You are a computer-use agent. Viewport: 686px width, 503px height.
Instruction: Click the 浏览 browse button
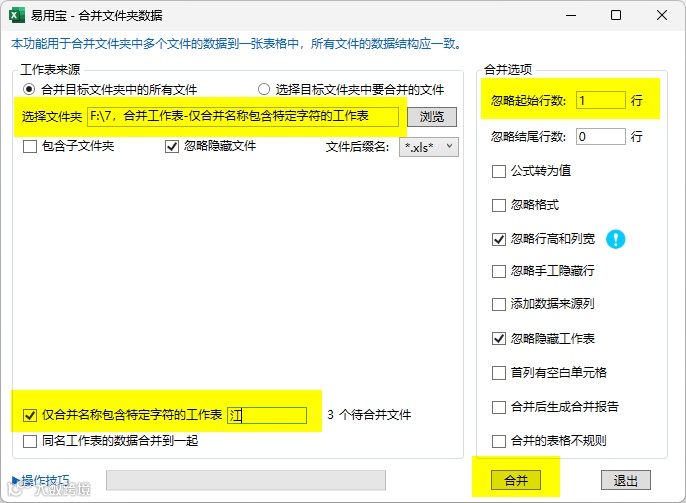coord(432,117)
